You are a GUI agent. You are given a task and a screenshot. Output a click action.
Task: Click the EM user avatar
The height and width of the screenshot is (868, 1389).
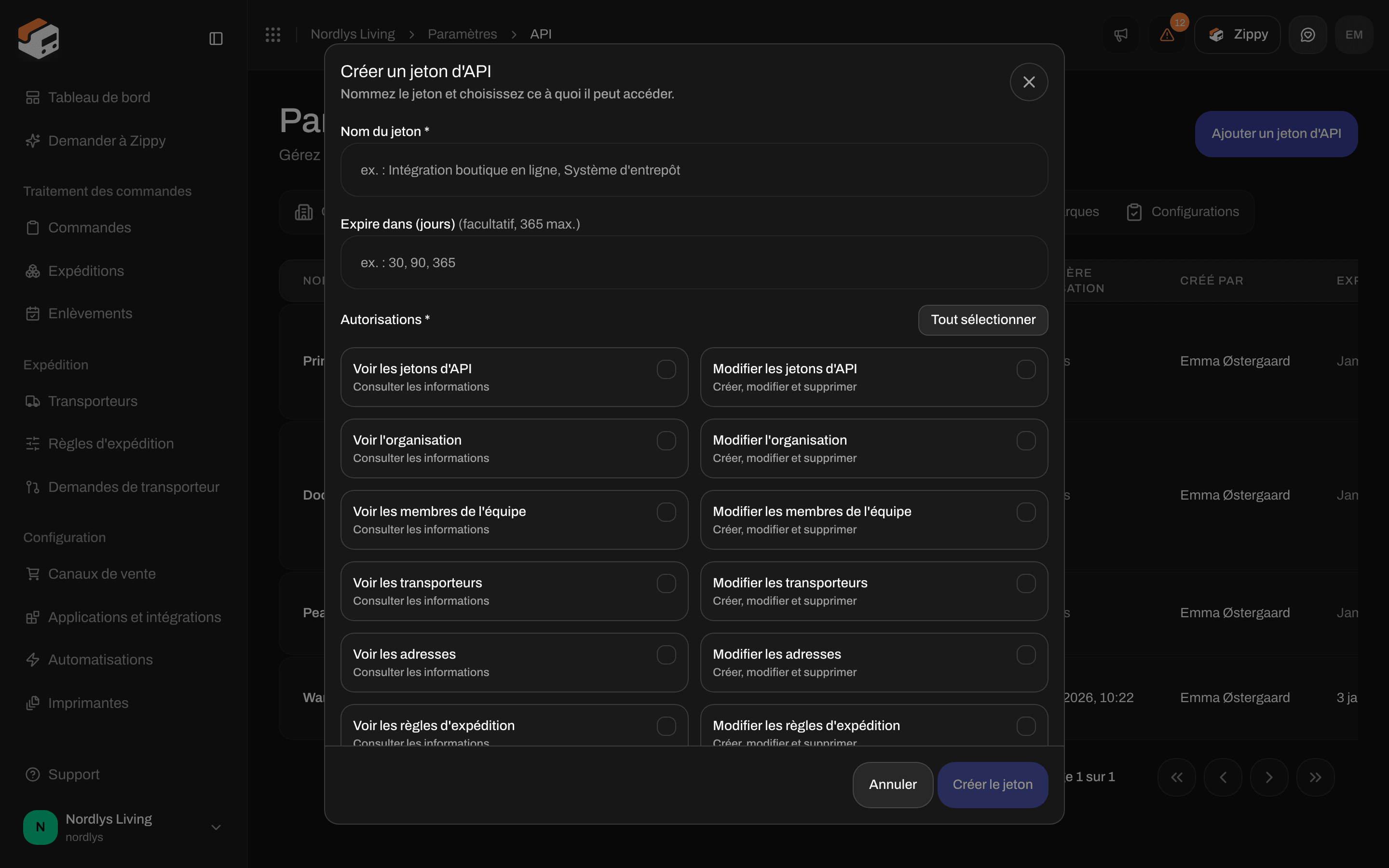[1354, 34]
